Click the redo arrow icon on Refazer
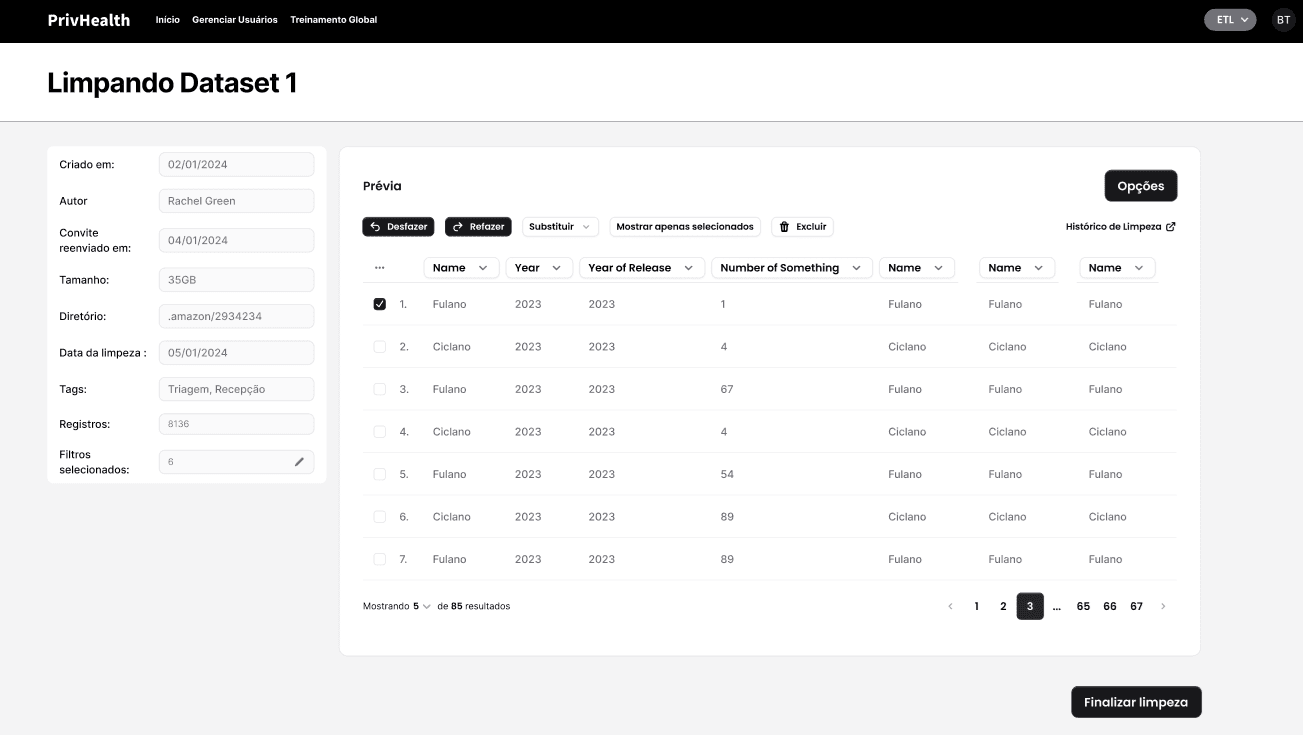 (x=458, y=226)
